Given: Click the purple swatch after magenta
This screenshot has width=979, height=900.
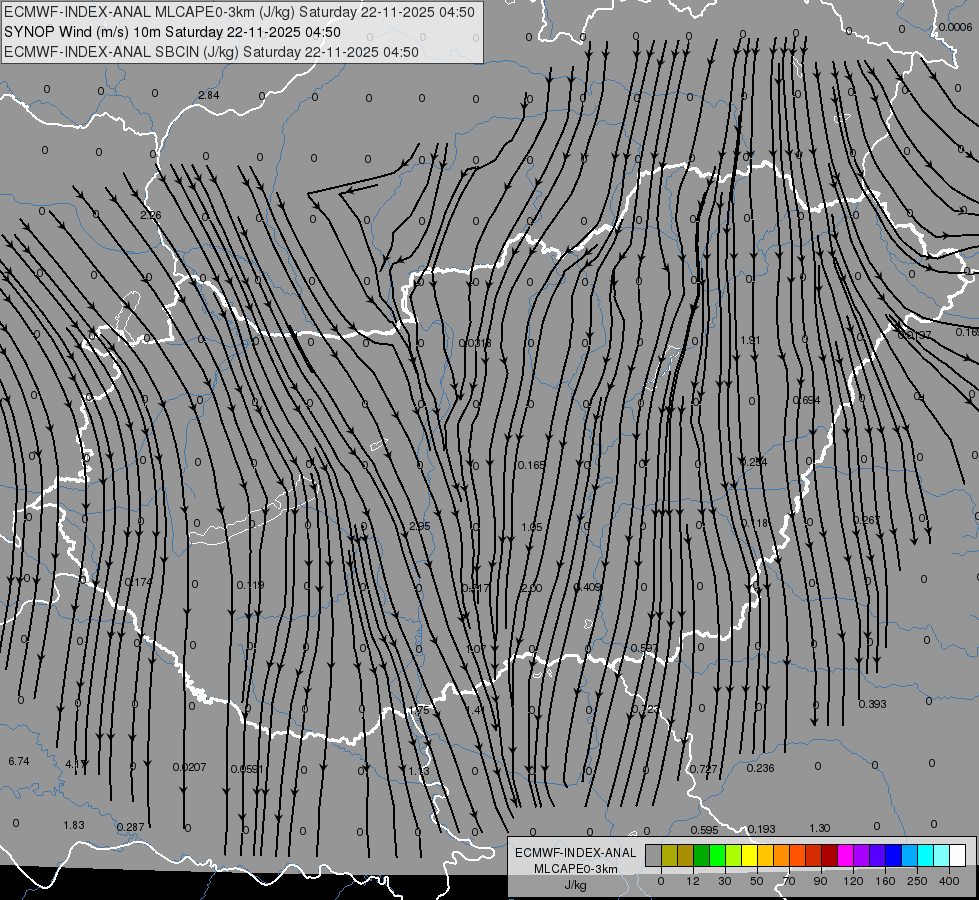Looking at the screenshot, I should (x=862, y=855).
